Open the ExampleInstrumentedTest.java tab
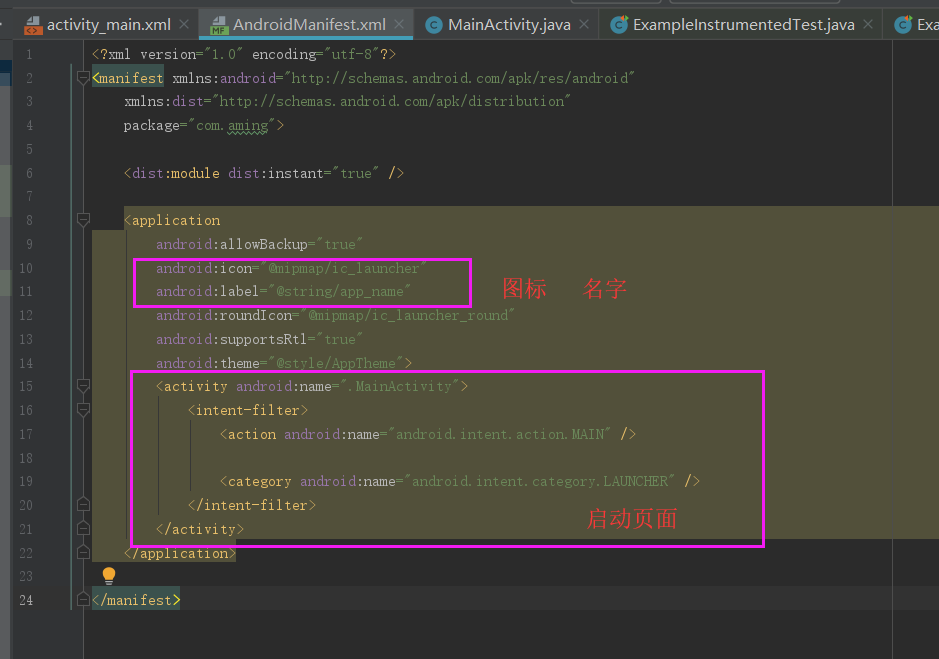This screenshot has height=659, width=939. pos(743,25)
